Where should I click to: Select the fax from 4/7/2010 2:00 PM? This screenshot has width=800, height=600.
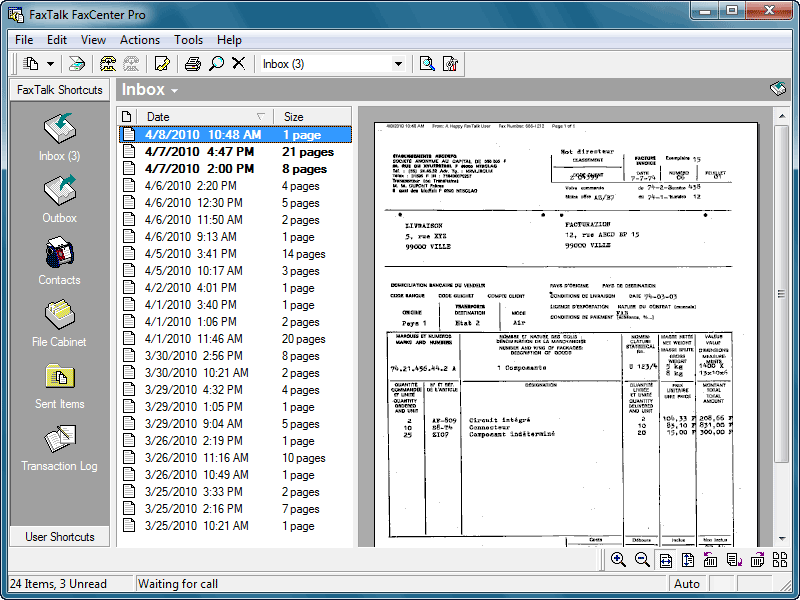pyautogui.click(x=235, y=169)
